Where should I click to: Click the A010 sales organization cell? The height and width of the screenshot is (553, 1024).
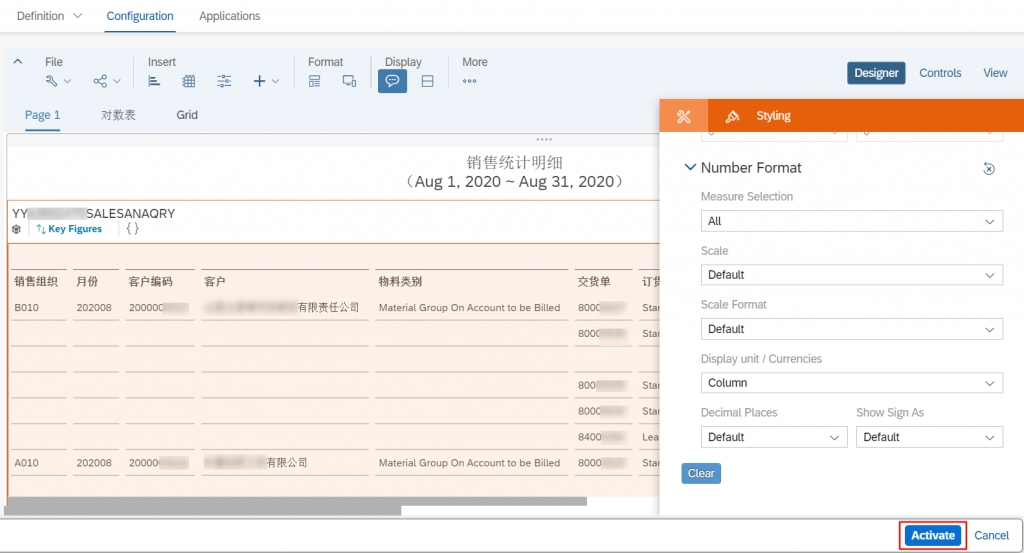[27, 463]
